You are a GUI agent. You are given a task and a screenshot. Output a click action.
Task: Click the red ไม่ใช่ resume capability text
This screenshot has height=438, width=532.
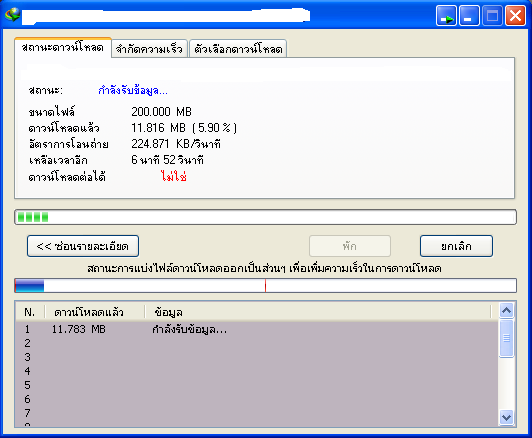pyautogui.click(x=174, y=176)
